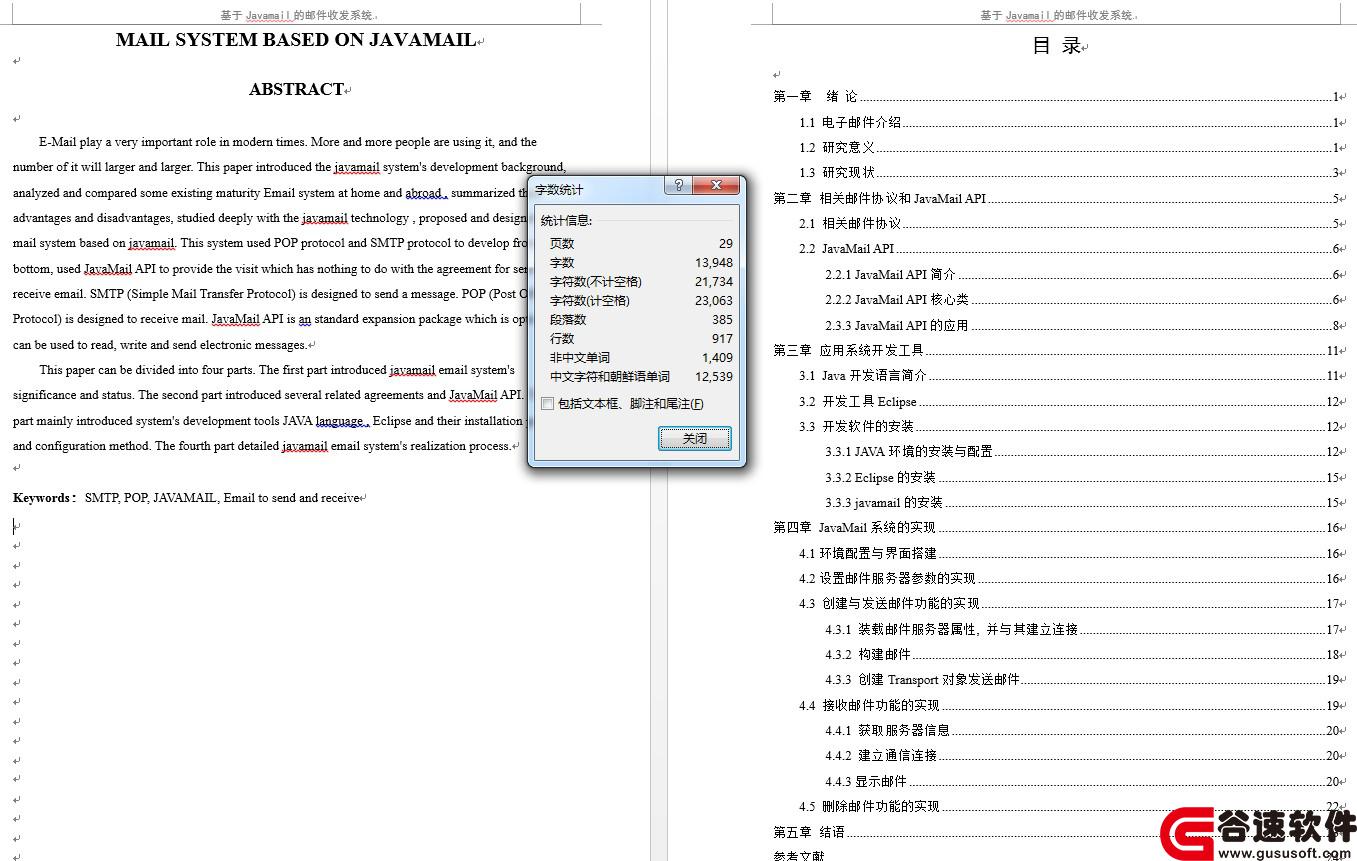Jump to 4.3.2 构建邮件
1357x861 pixels.
point(1082,654)
